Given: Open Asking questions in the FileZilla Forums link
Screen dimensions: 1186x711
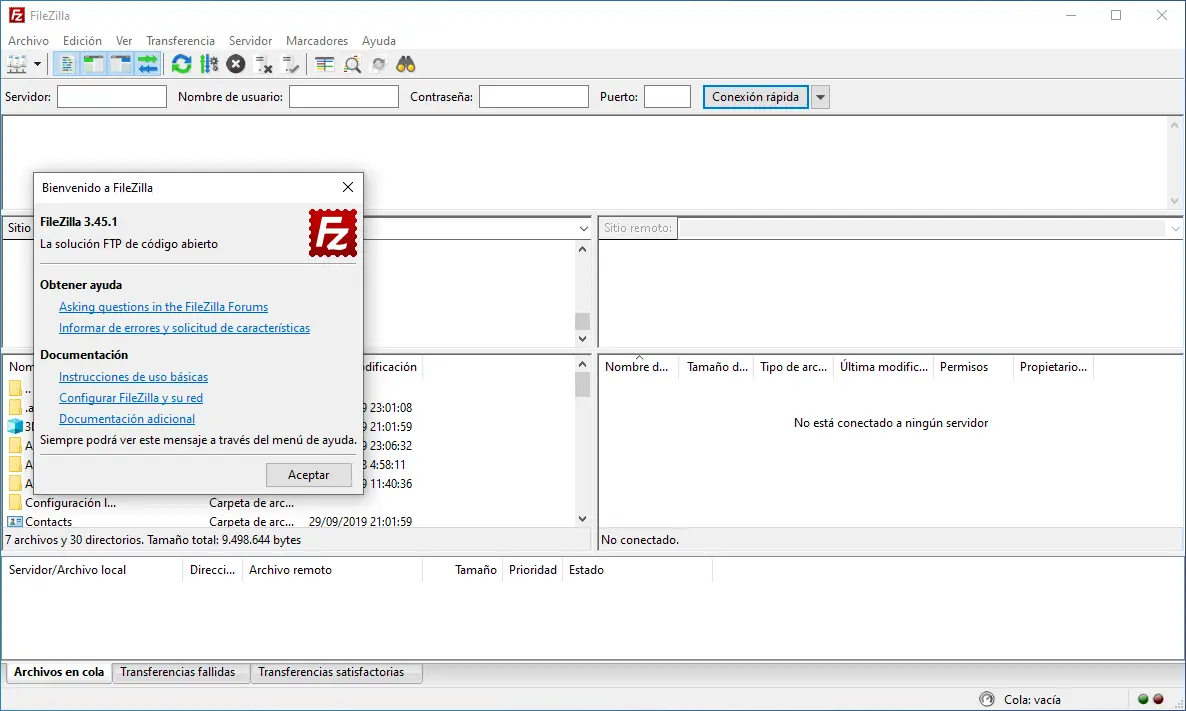Looking at the screenshot, I should pyautogui.click(x=163, y=306).
